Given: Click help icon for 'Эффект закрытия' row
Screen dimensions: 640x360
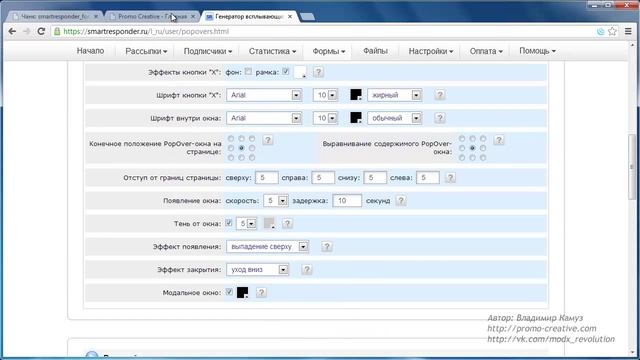Looking at the screenshot, I should (307, 269).
